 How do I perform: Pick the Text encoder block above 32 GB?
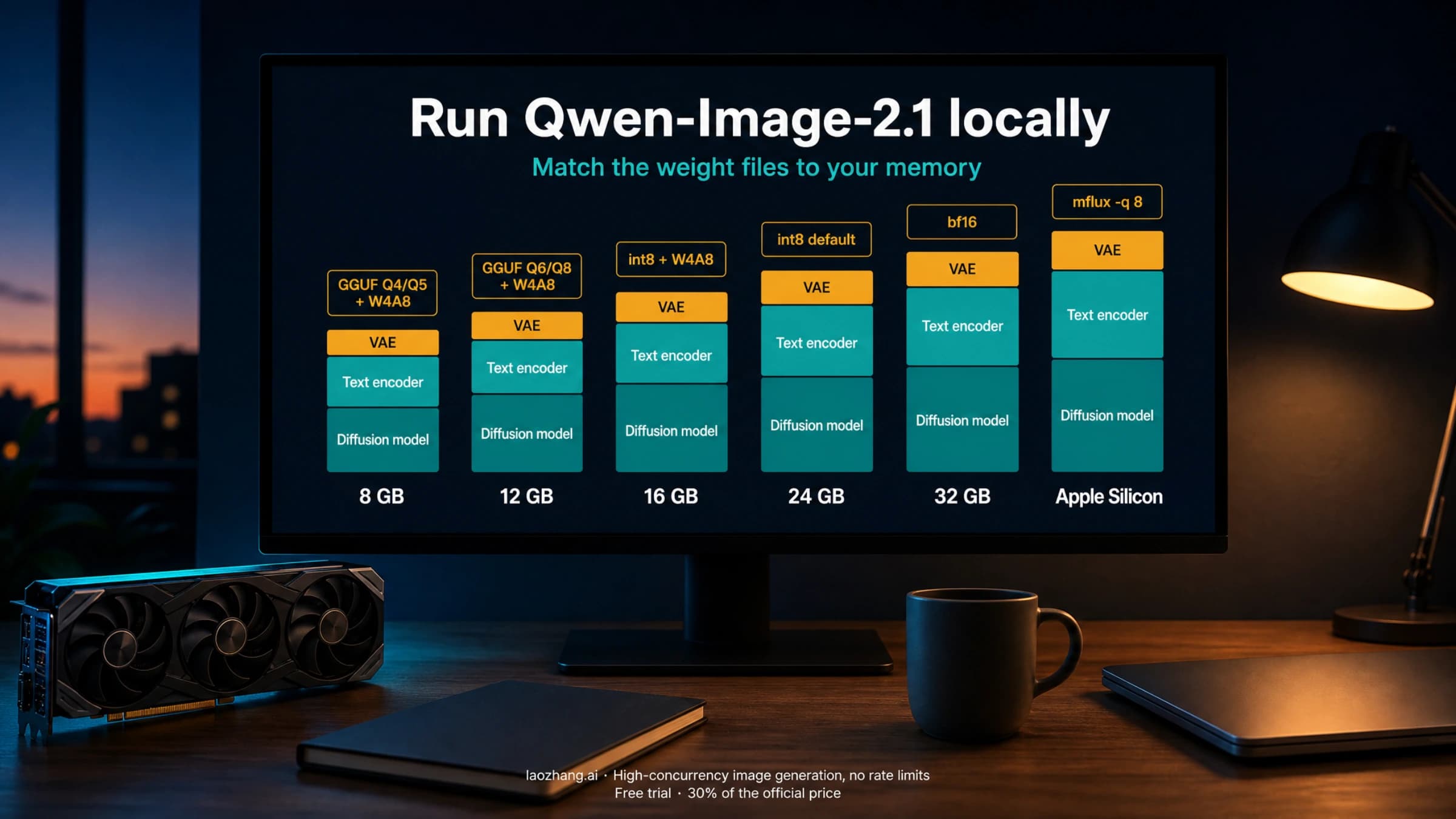pyautogui.click(x=963, y=326)
